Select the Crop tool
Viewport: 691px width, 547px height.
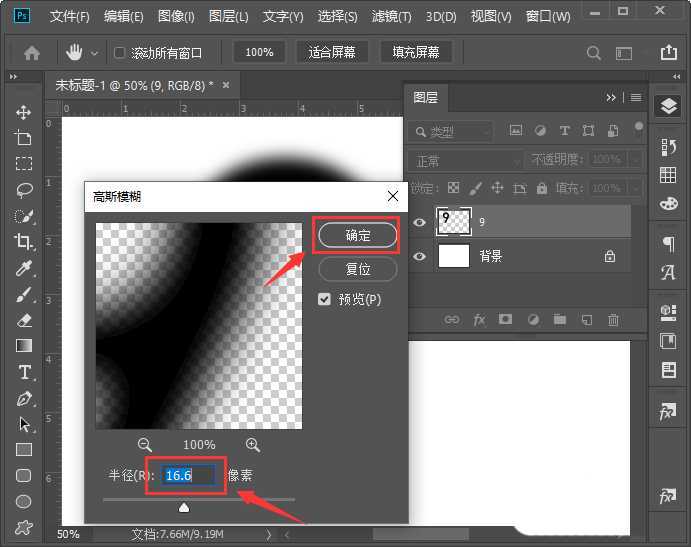[x=24, y=241]
